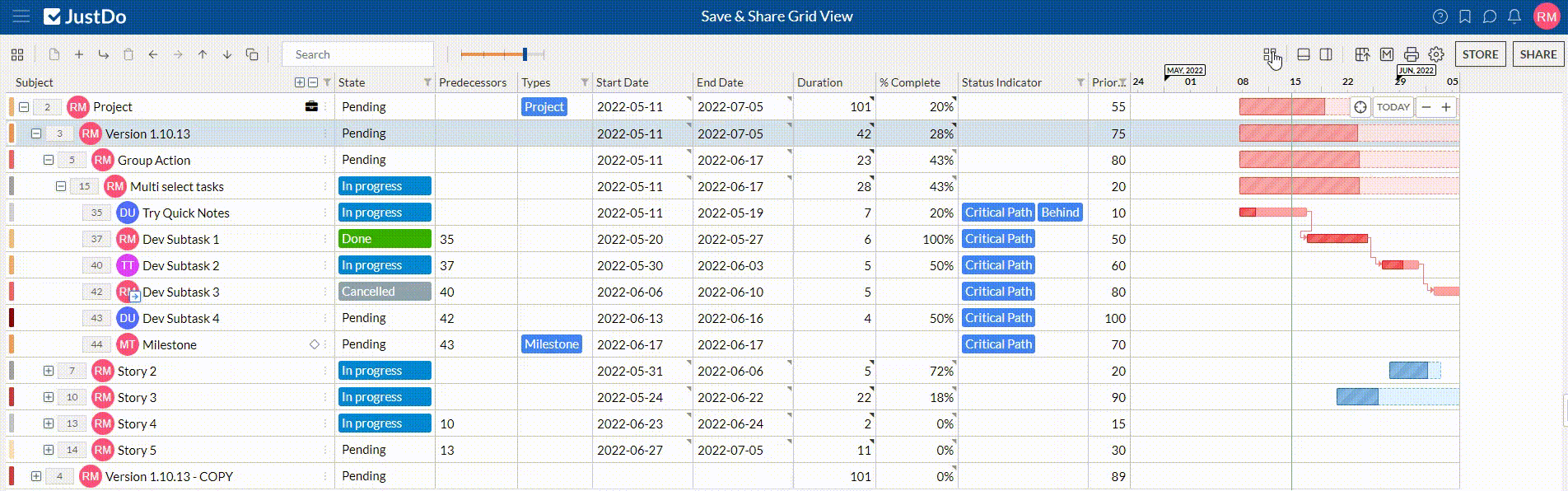The width and height of the screenshot is (1568, 491).
Task: Open the State column filter
Action: click(x=427, y=82)
